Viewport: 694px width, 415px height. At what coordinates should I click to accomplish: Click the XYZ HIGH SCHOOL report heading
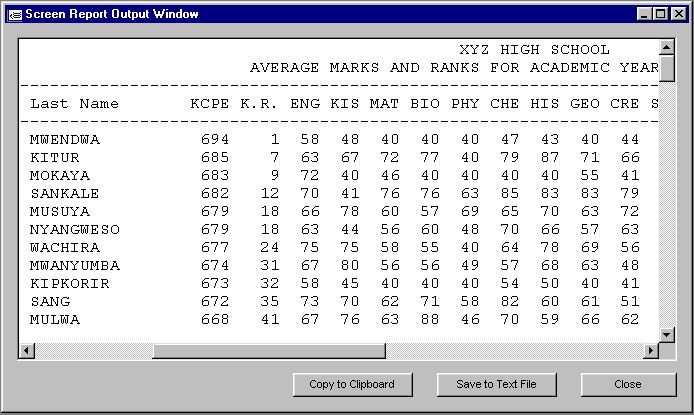click(534, 49)
